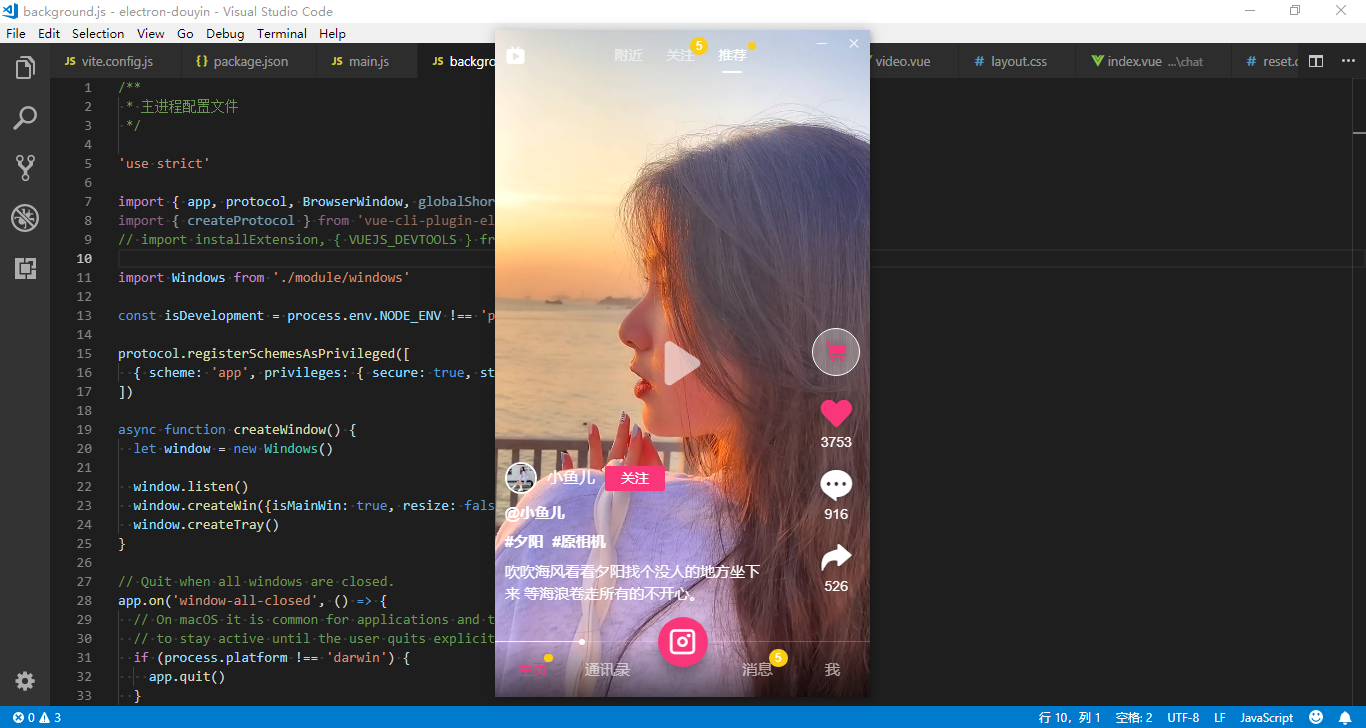1366x728 pixels.
Task: Open the Extensions view icon
Action: point(25,268)
